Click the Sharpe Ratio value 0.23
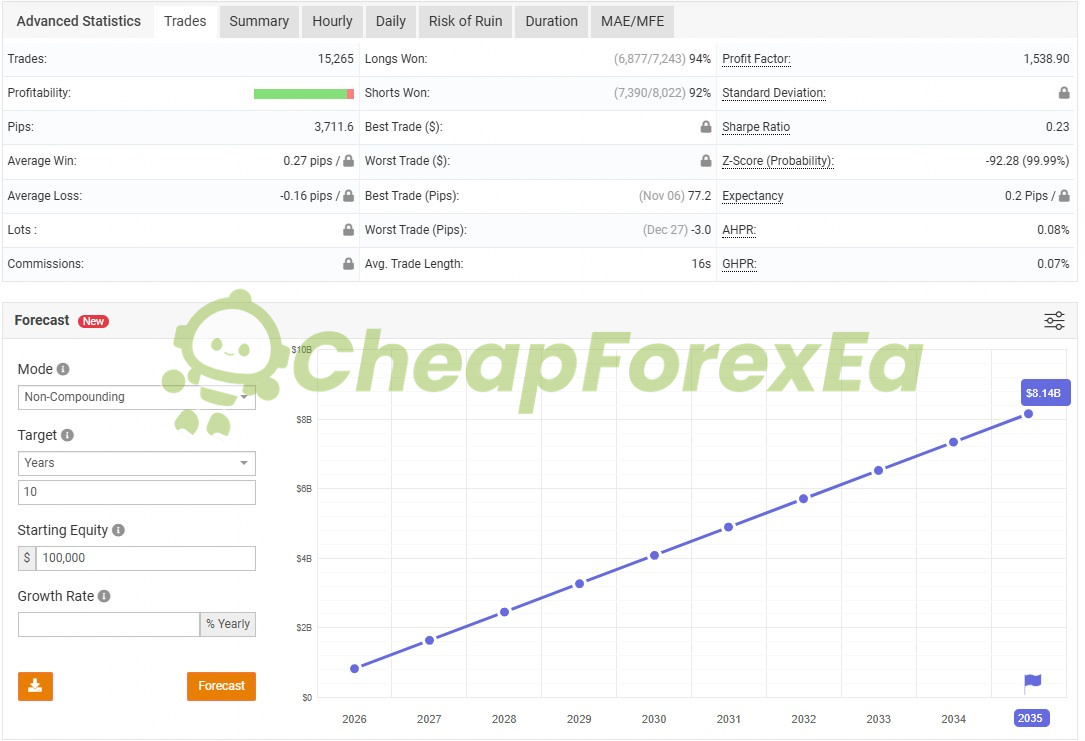This screenshot has width=1085, height=741. (x=1057, y=127)
